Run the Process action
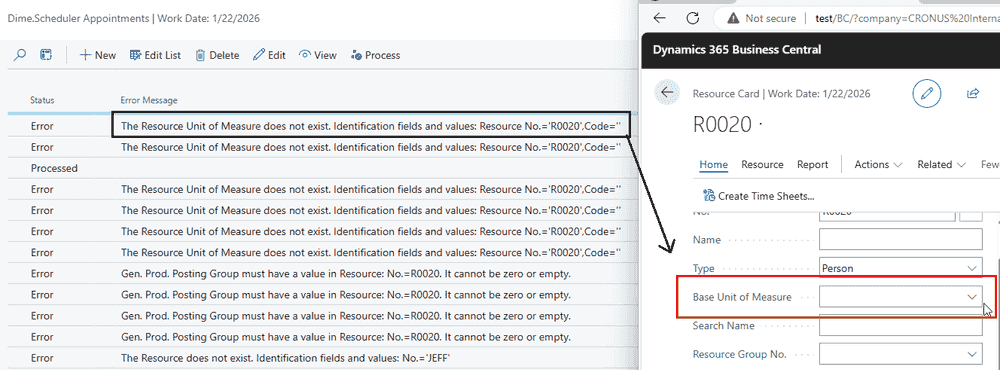This screenshot has height=370, width=1000. (375, 56)
